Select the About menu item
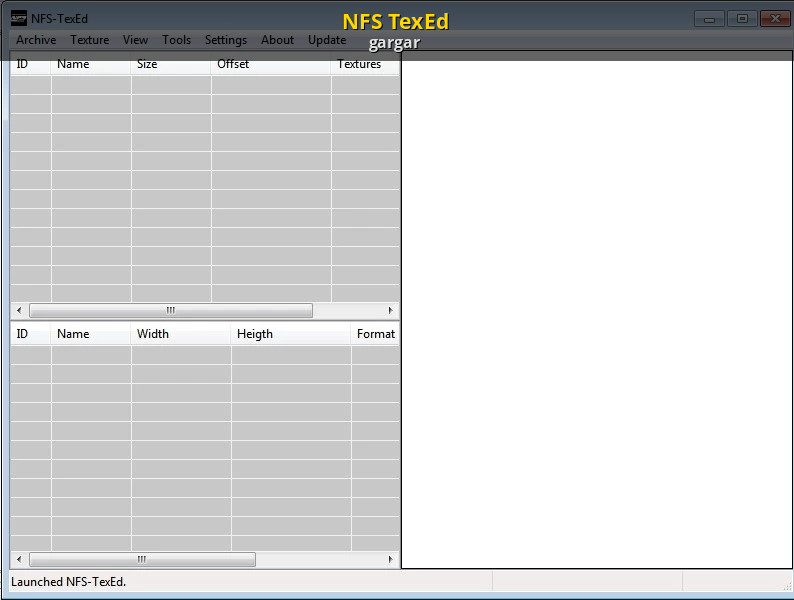Screen dimensions: 794x600 click(x=277, y=40)
